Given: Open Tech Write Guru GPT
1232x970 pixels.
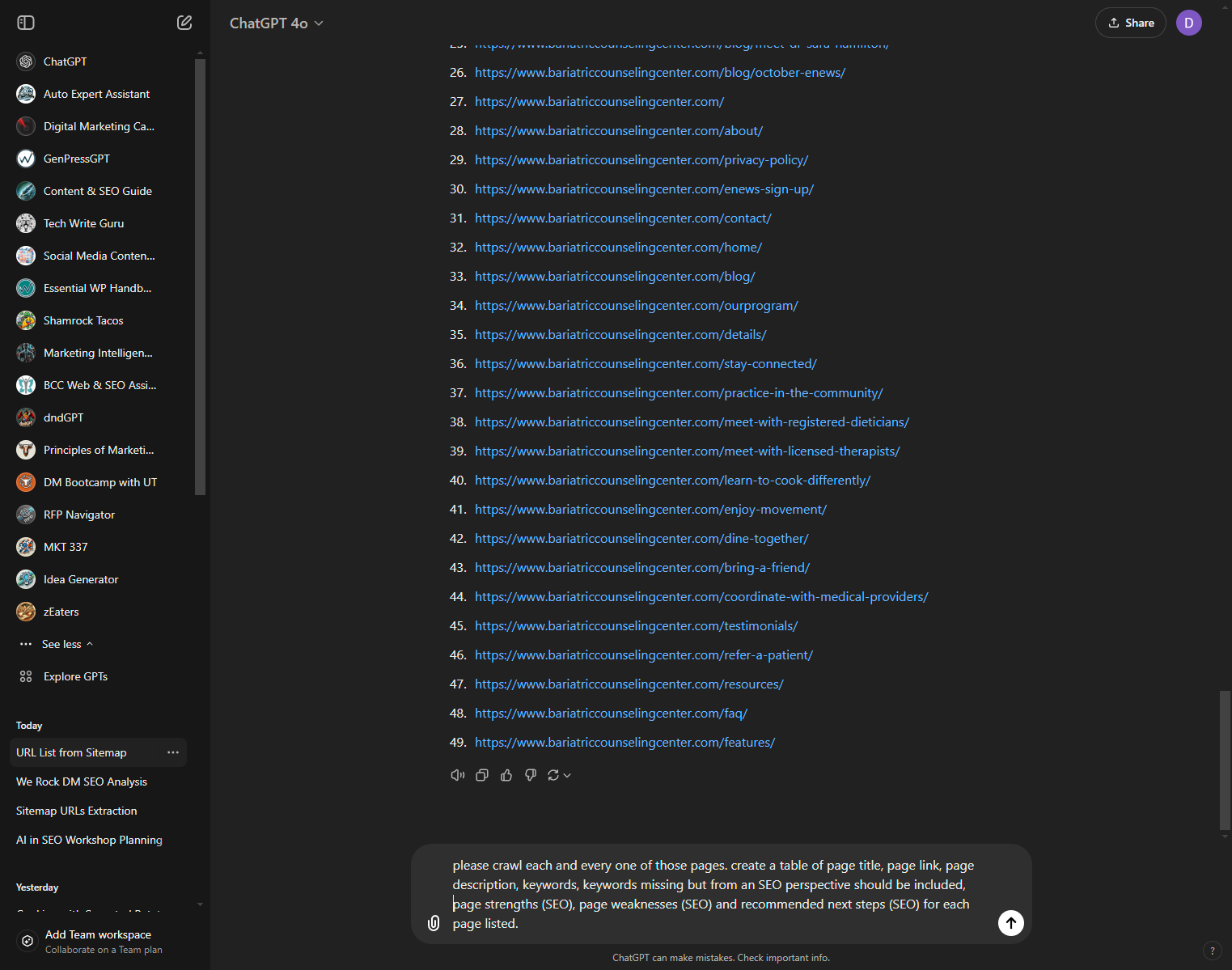Looking at the screenshot, I should 101,223.
